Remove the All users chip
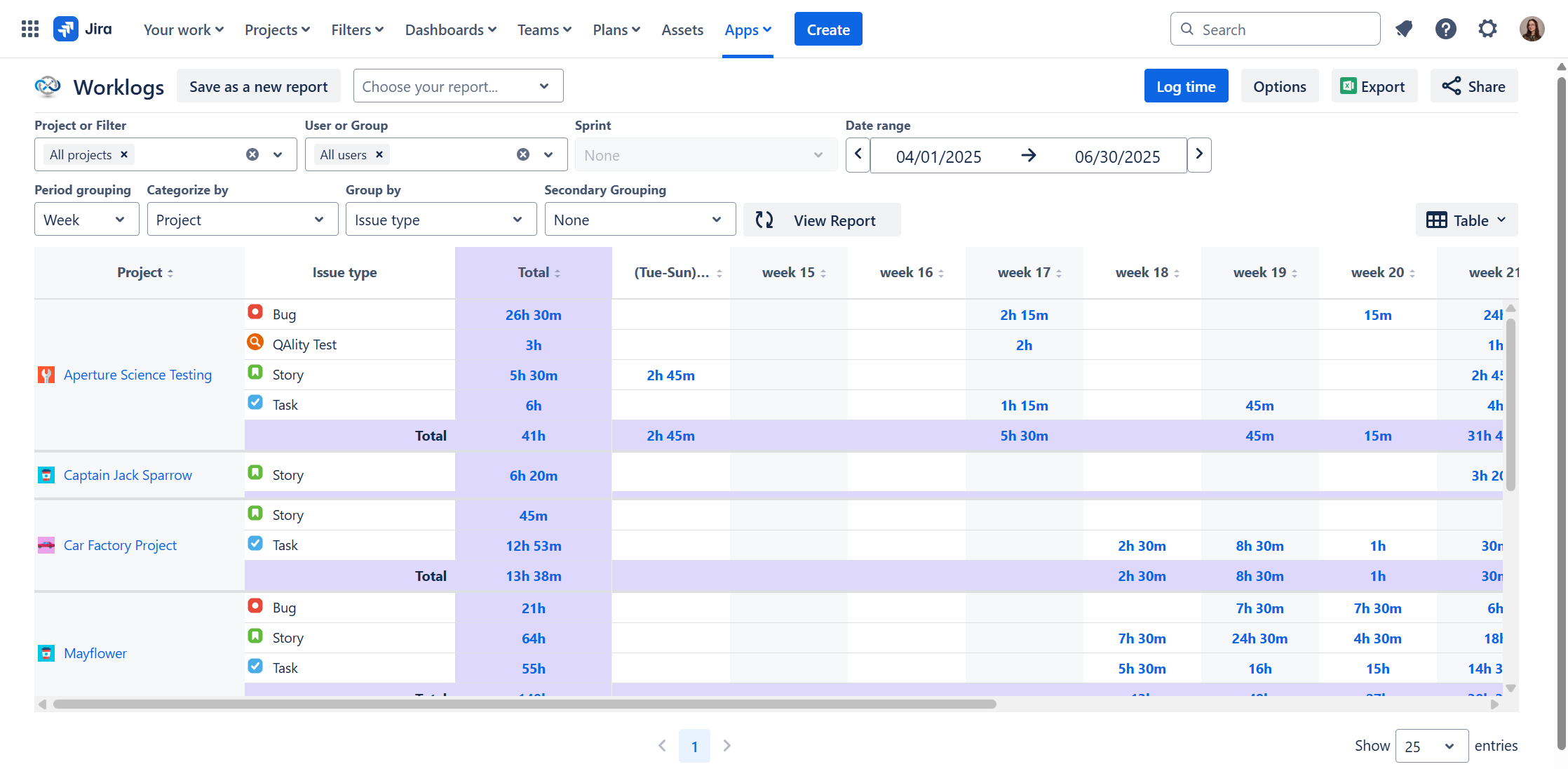The width and height of the screenshot is (1568, 769). [x=379, y=154]
